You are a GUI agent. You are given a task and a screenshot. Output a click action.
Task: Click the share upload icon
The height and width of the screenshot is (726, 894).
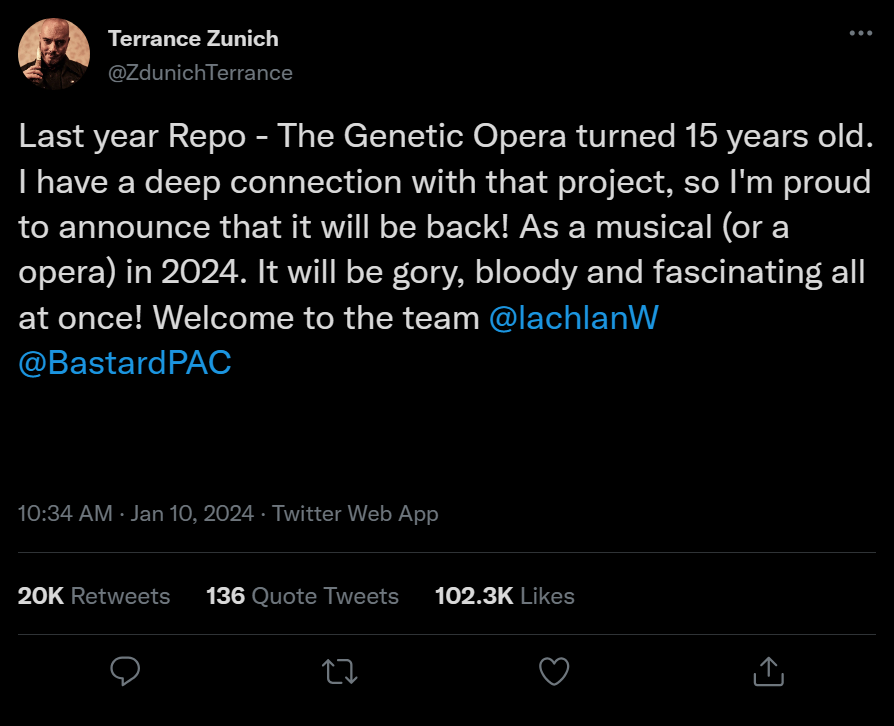(x=767, y=670)
